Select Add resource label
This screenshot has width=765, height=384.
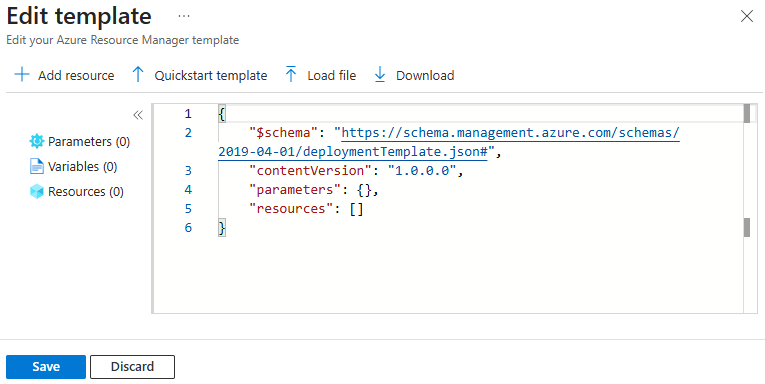[76, 76]
